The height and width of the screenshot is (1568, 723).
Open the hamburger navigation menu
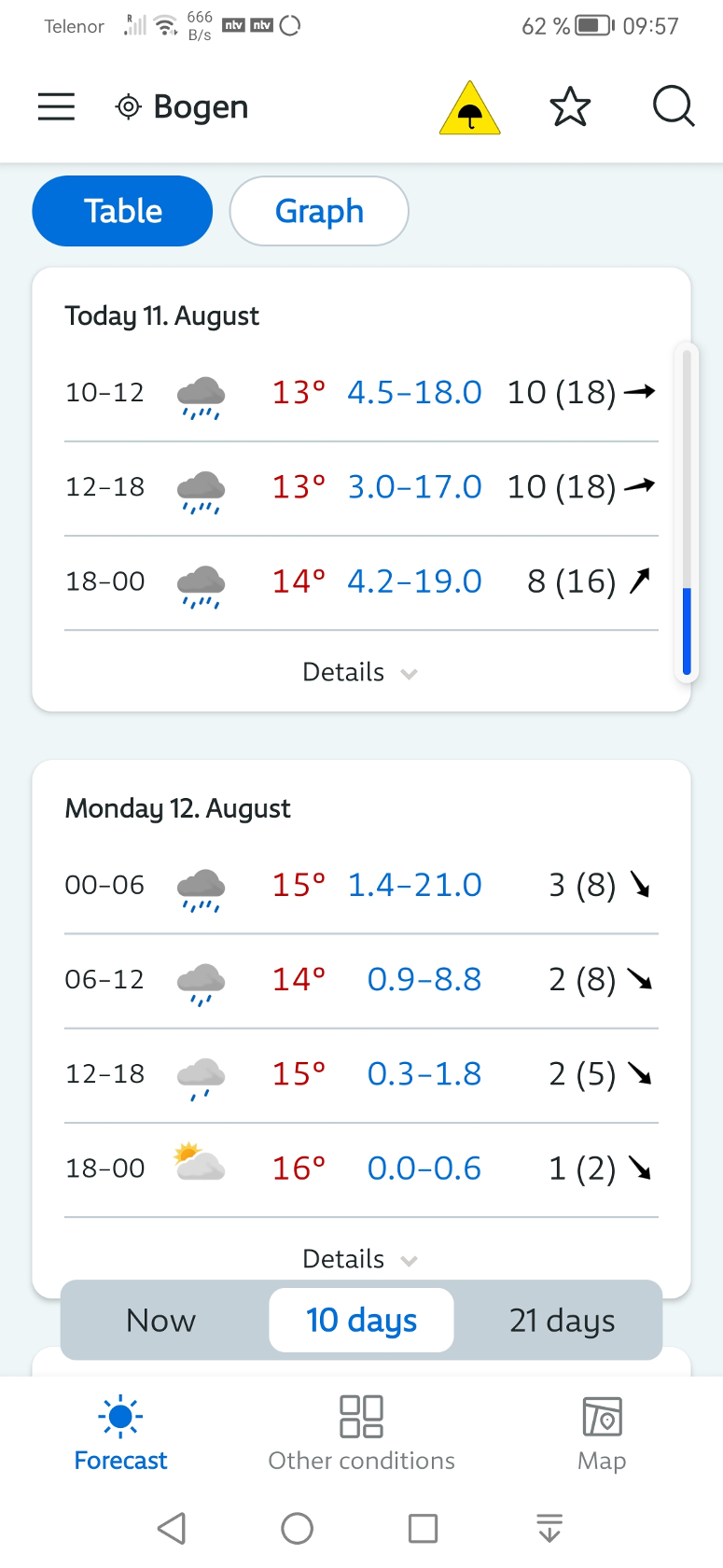tap(55, 106)
